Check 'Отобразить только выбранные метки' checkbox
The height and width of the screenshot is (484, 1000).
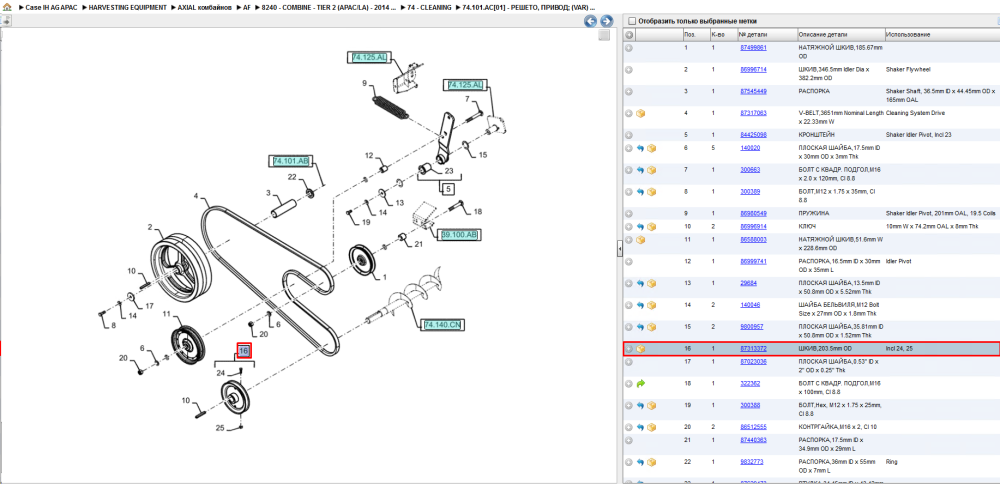(x=631, y=21)
